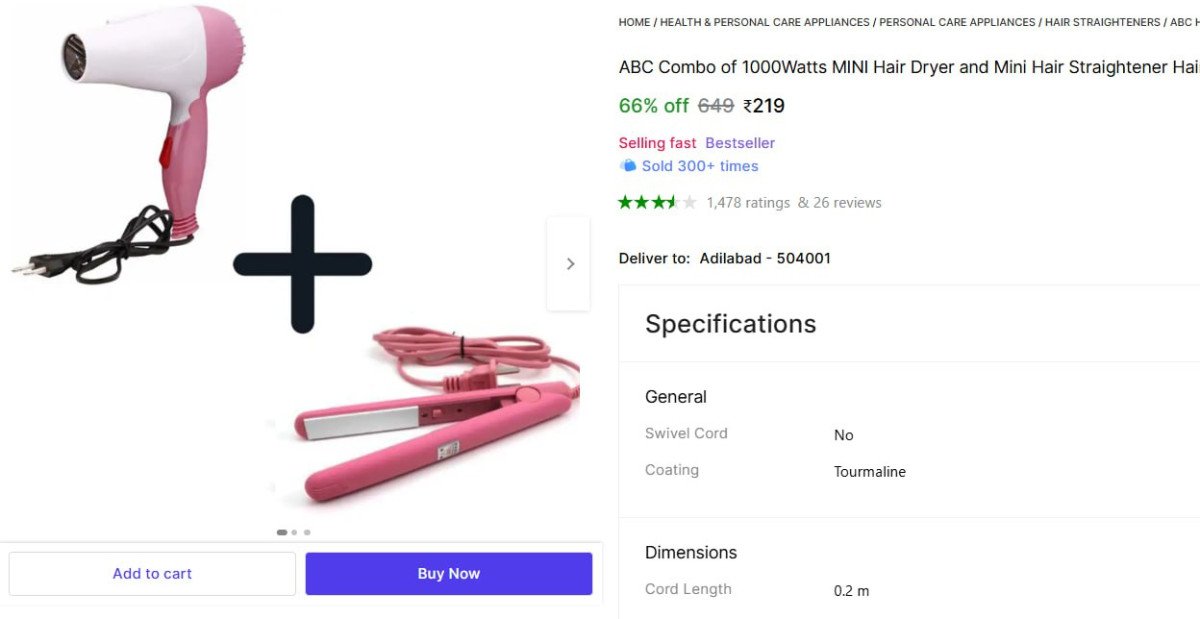The width and height of the screenshot is (1200, 619).
Task: Click the icon beside Sold 300+ times
Action: 628,166
